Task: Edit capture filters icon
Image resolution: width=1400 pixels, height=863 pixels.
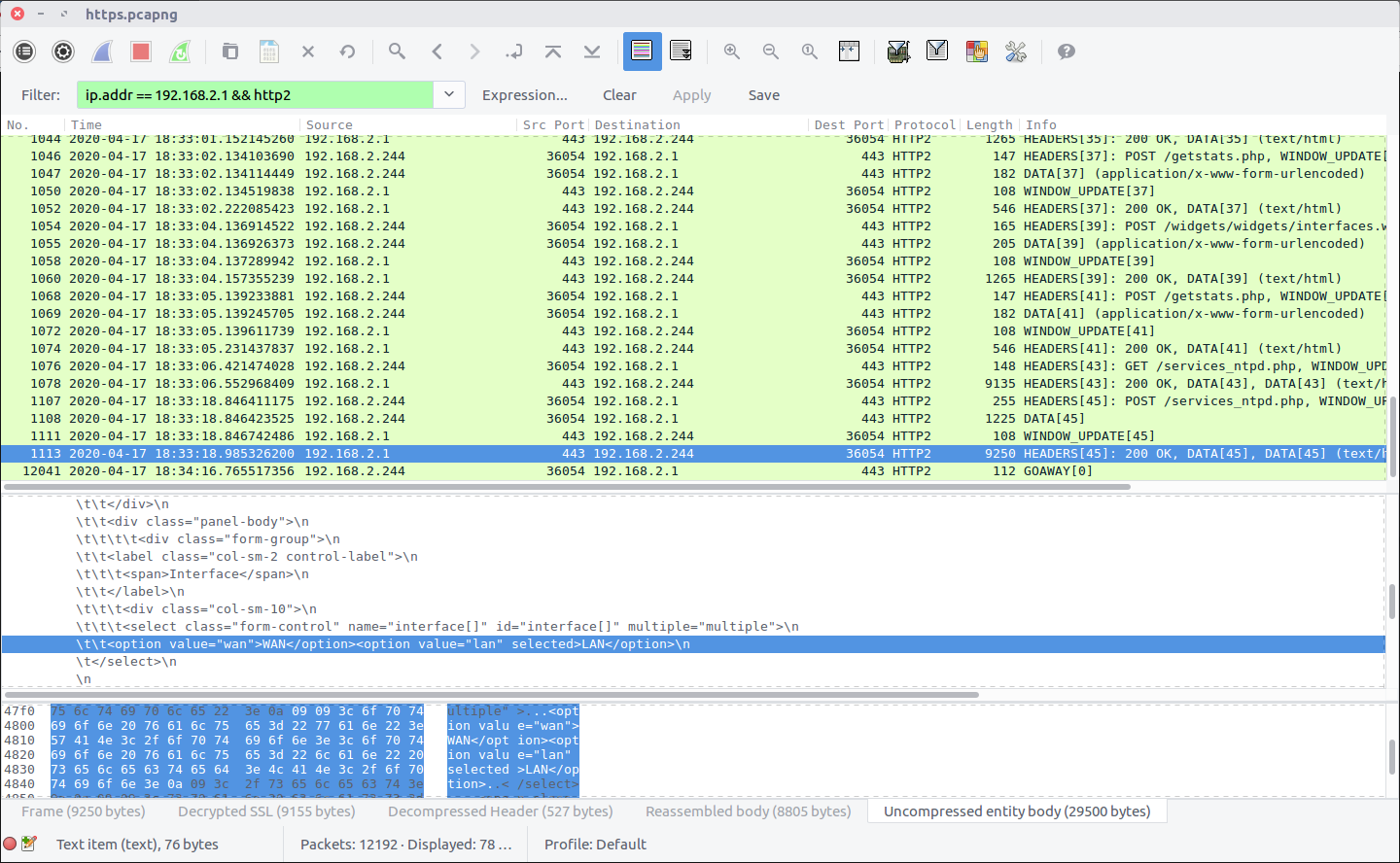Action: coord(898,52)
